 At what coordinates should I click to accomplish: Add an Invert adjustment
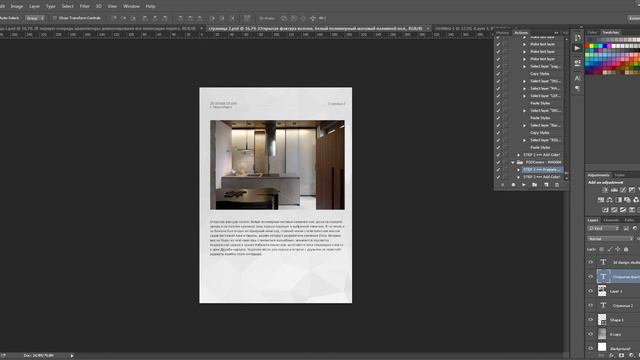(x=605, y=210)
